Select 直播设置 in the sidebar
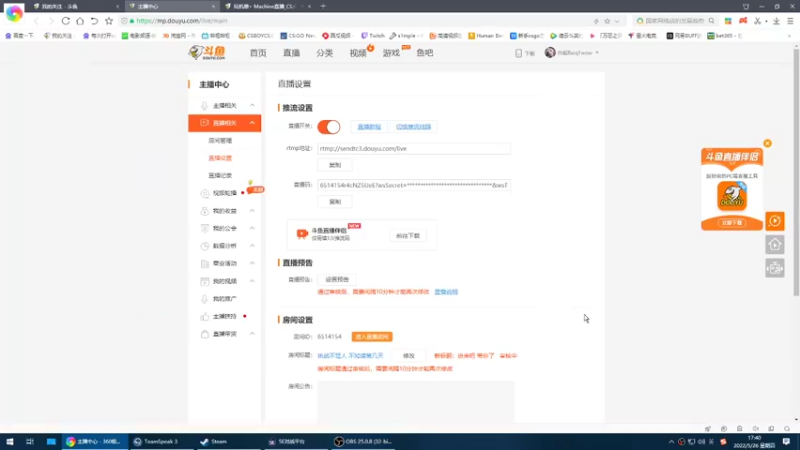The image size is (800, 450). 220,158
